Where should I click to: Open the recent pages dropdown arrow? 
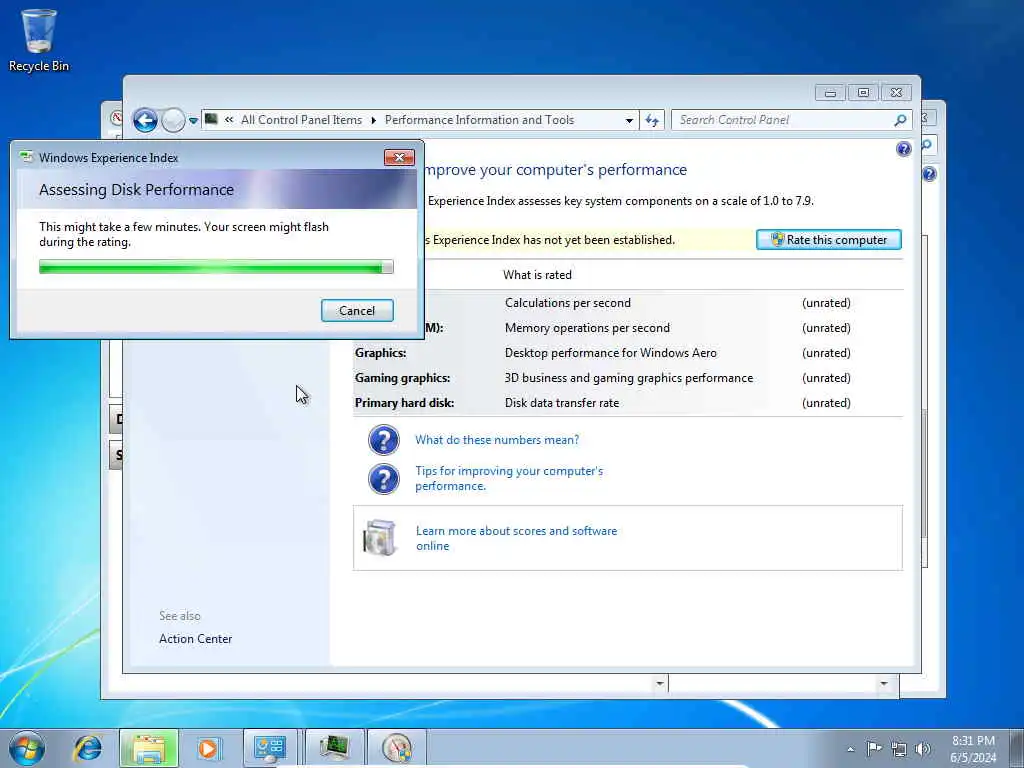click(x=193, y=120)
